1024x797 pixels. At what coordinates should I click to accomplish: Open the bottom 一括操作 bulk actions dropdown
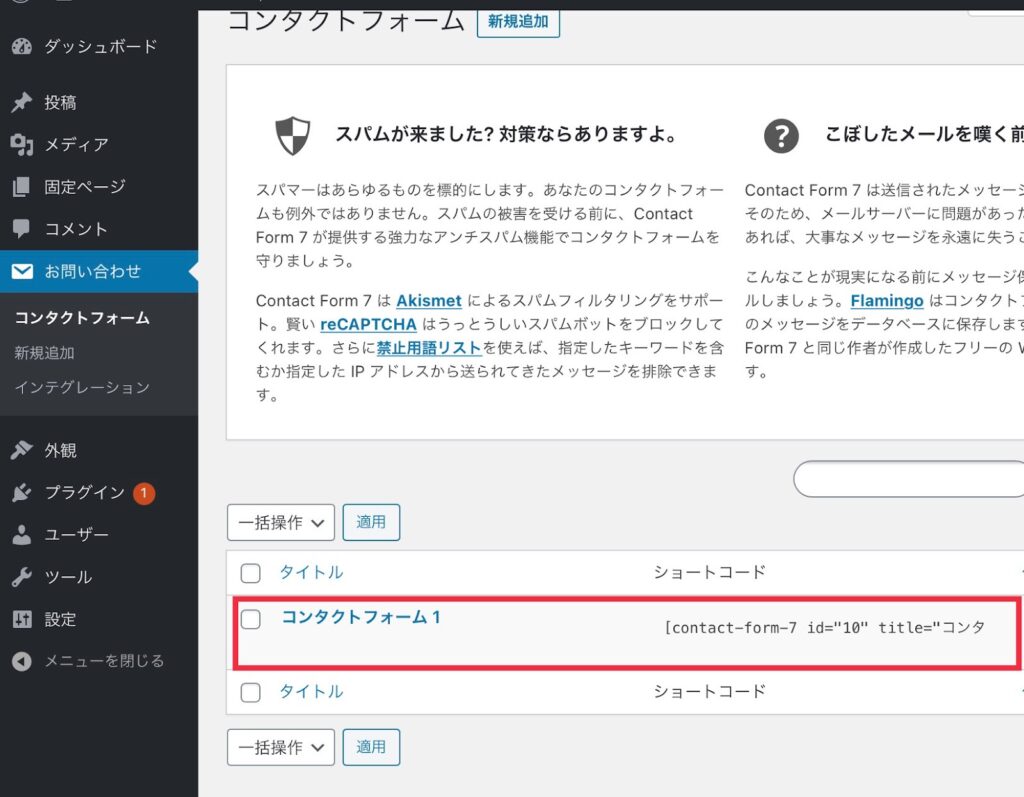tap(281, 746)
